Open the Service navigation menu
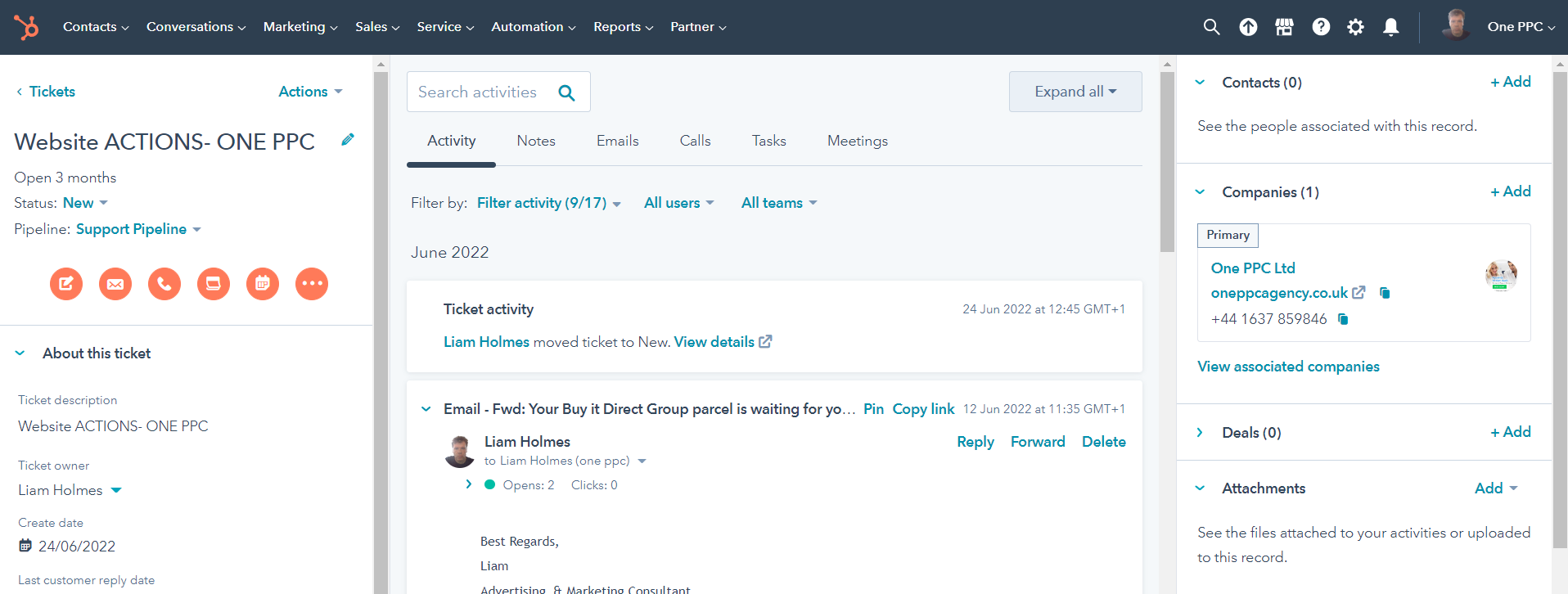 coord(445,27)
